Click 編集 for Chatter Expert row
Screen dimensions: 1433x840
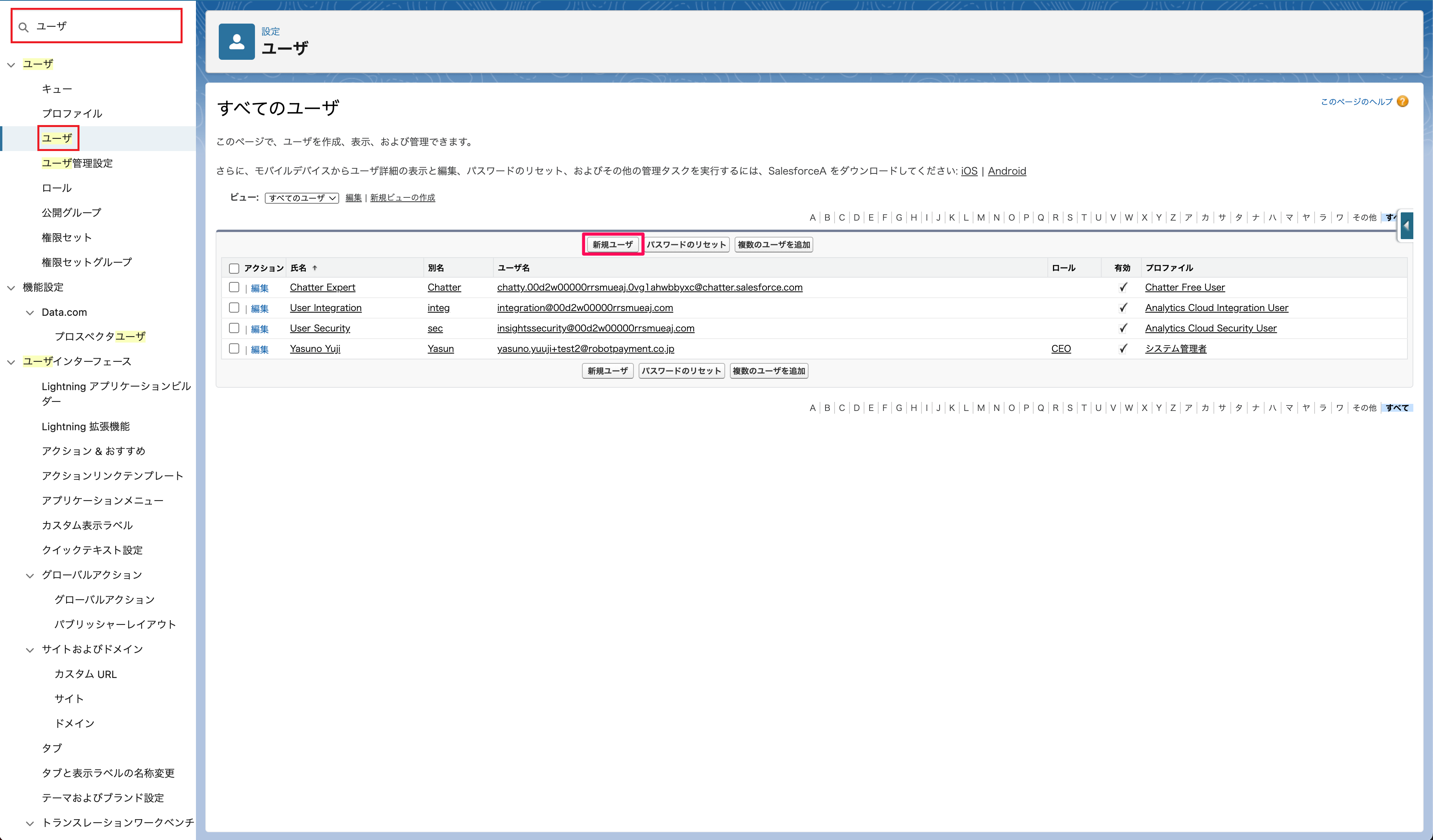[259, 288]
